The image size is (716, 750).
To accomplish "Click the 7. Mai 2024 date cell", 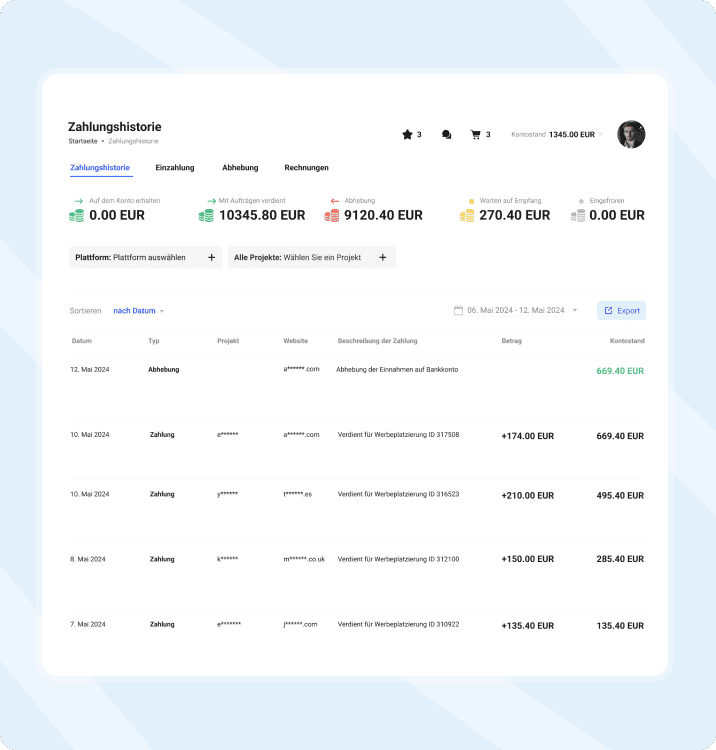I will point(88,624).
